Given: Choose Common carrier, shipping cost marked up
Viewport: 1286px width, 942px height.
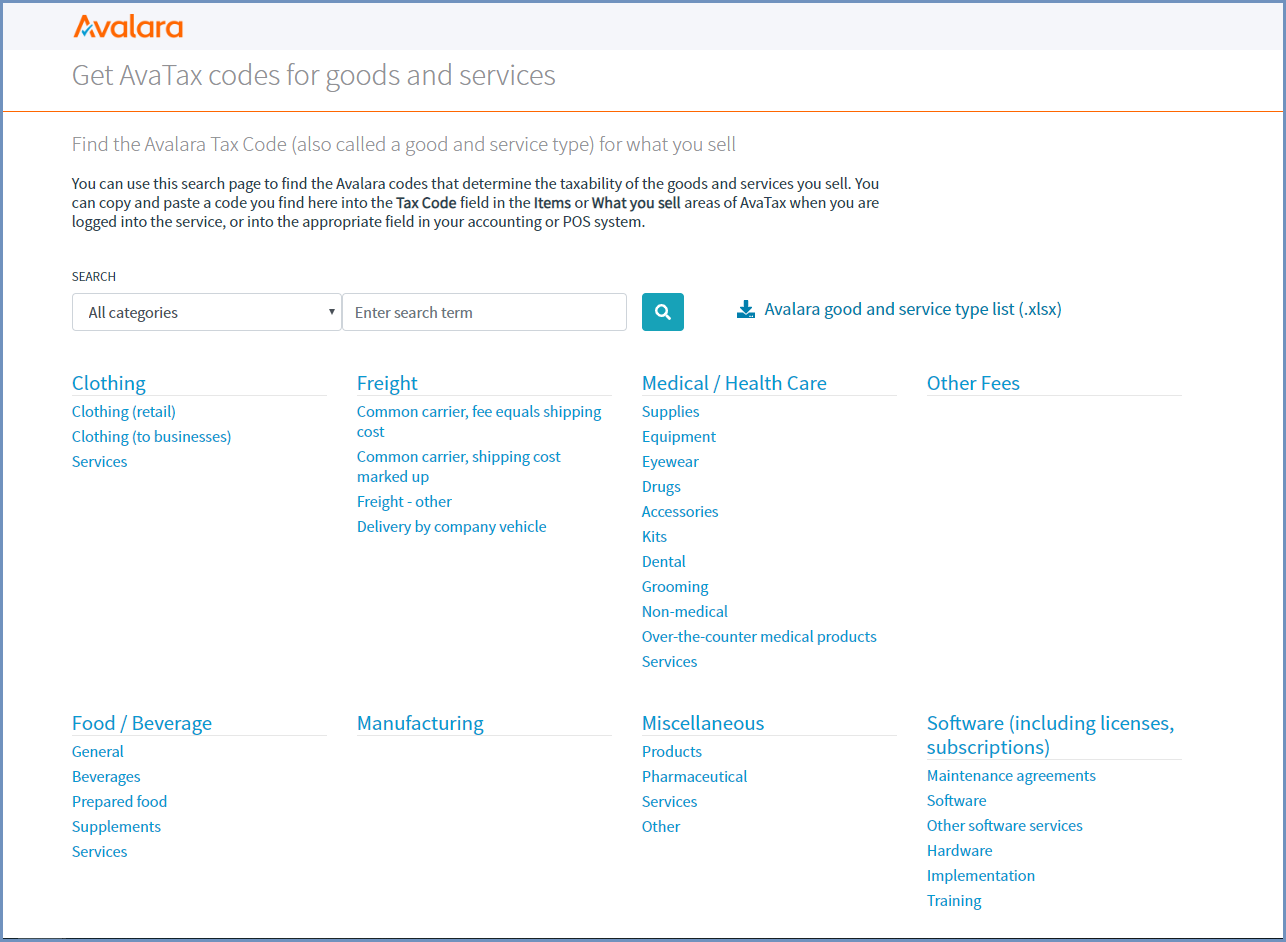Looking at the screenshot, I should [x=459, y=467].
